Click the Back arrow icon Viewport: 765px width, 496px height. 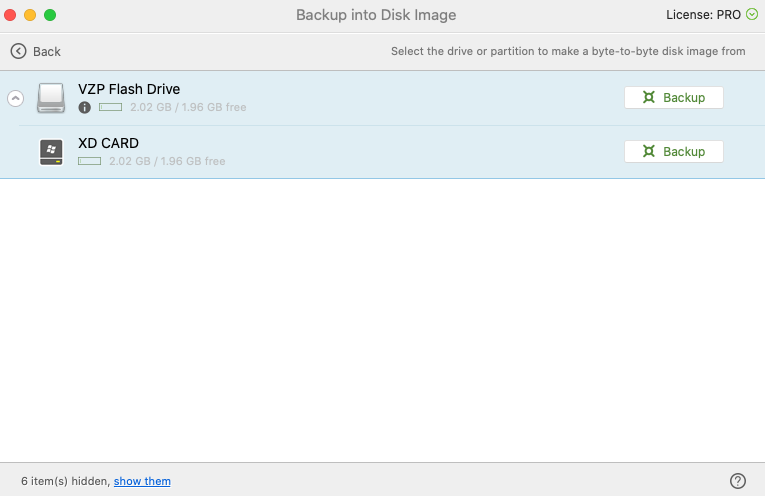(18, 51)
